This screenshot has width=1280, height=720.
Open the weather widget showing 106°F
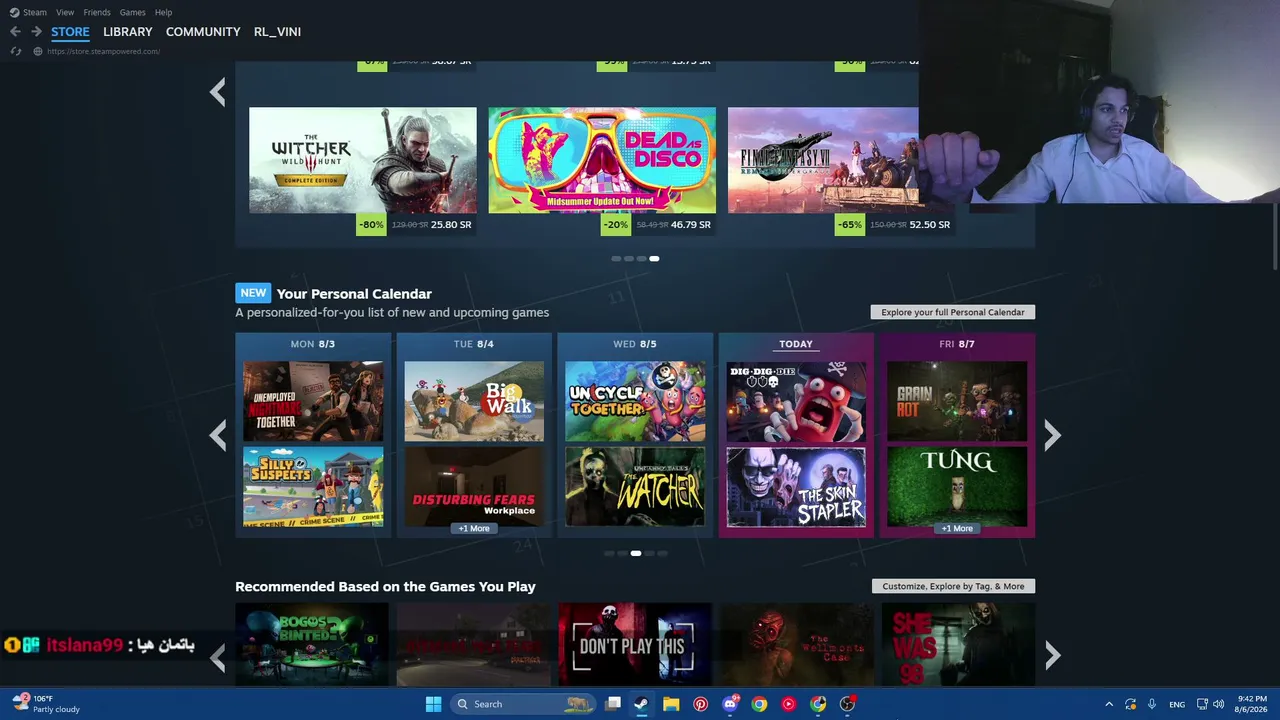[46, 704]
